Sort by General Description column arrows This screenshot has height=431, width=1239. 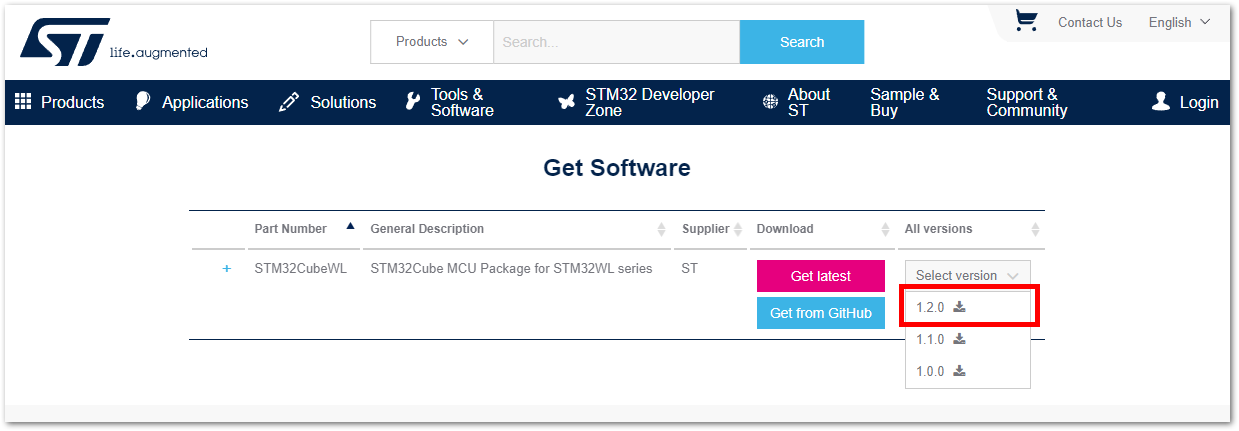(662, 230)
